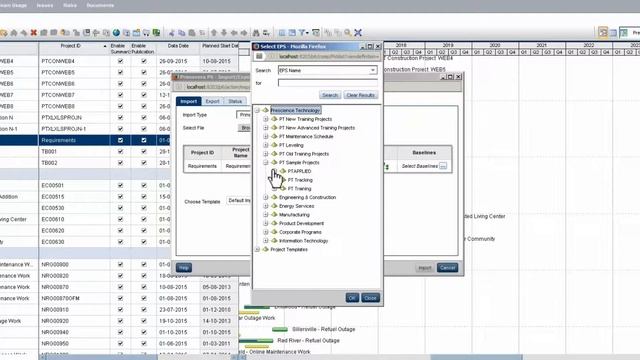
Task: Open the funnel filter icon in toolbar
Action: [302, 33]
